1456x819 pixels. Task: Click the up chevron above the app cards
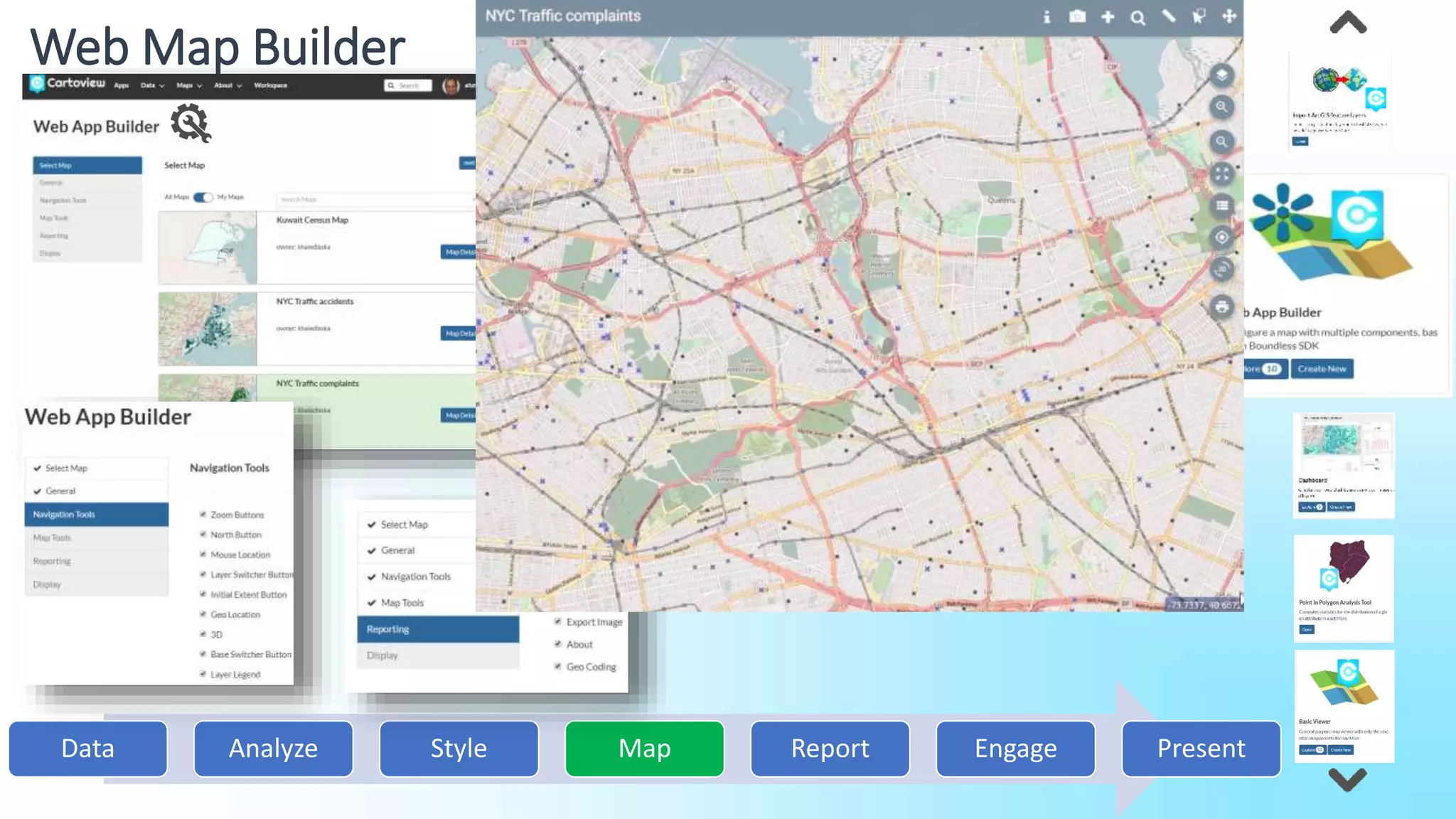click(1348, 23)
